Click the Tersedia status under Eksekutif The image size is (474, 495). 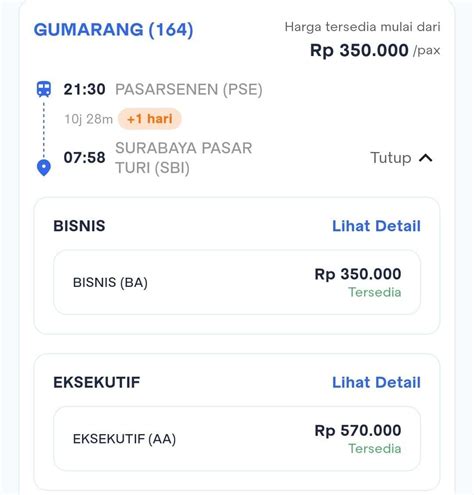(375, 449)
